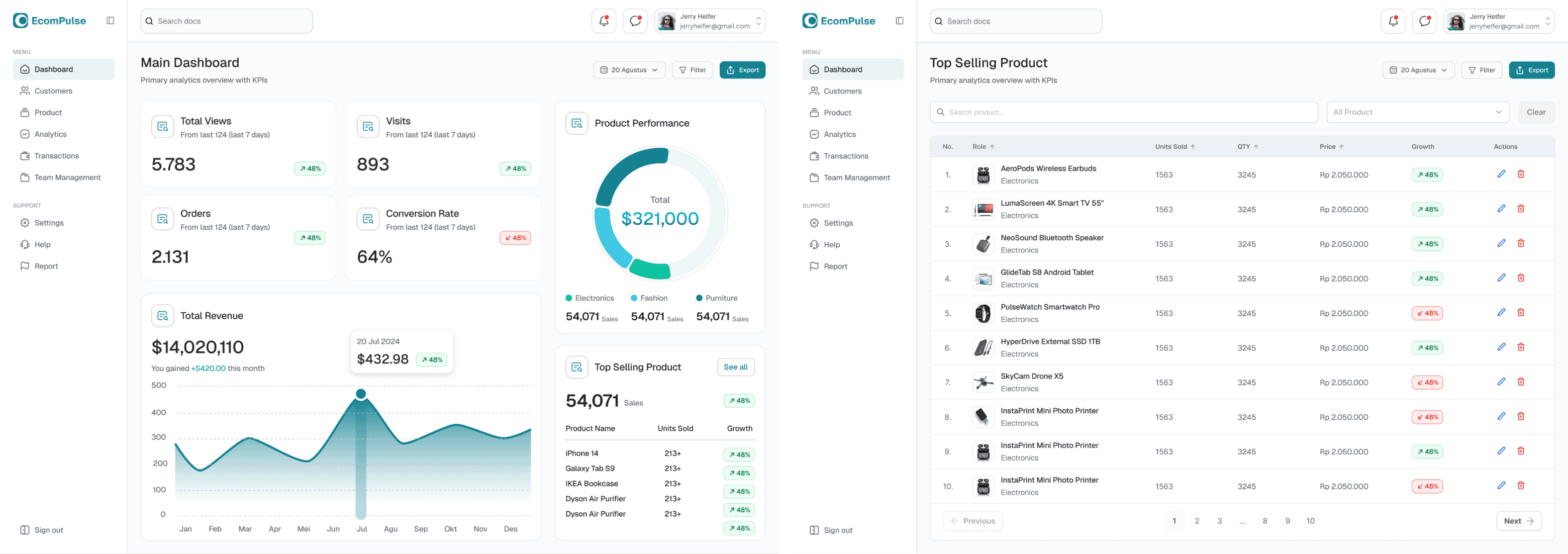The width and height of the screenshot is (1568, 554).
Task: Open the chat messages icon in right panel
Action: (x=1424, y=21)
